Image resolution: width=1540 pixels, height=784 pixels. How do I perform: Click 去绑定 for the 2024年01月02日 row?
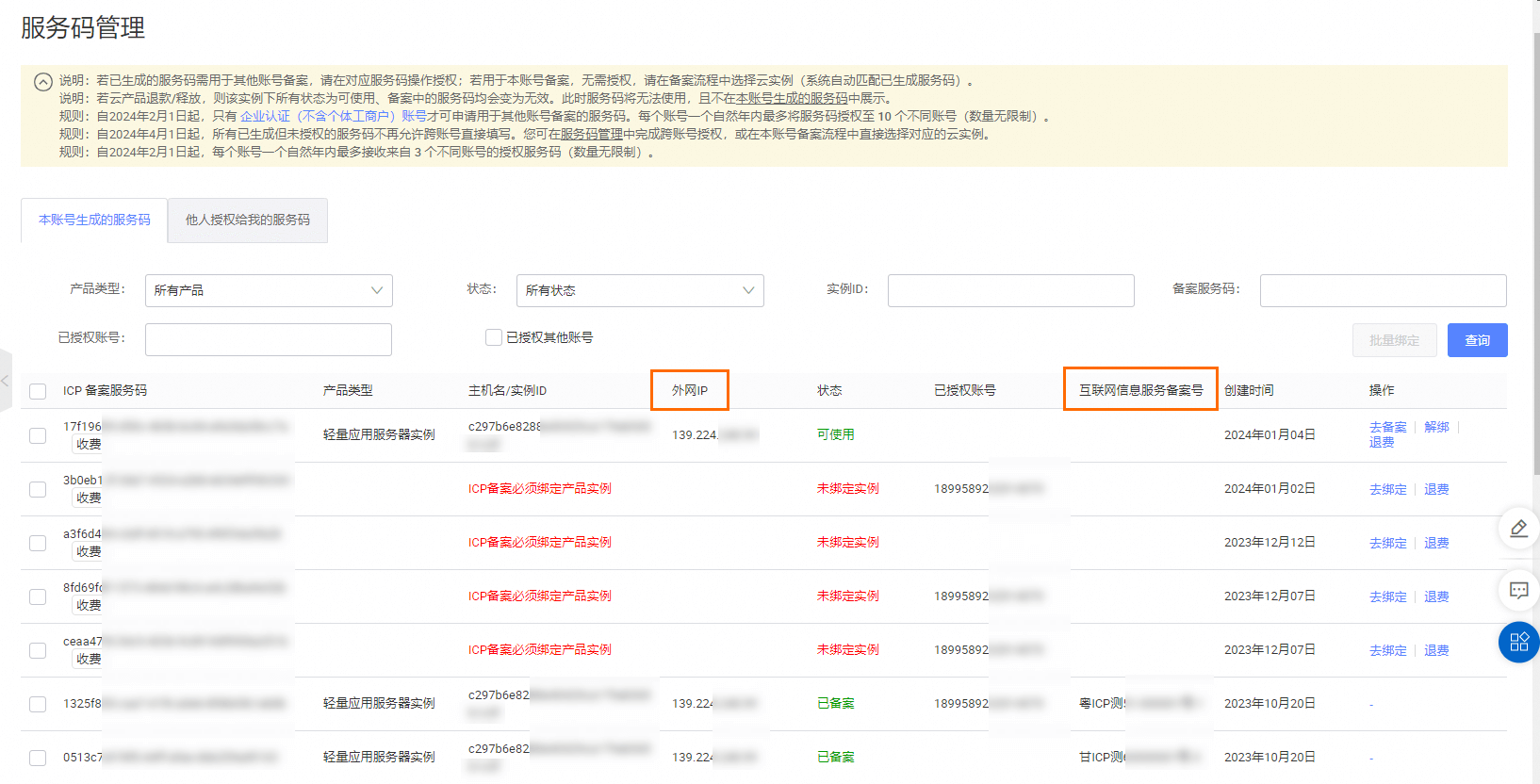pyautogui.click(x=1387, y=489)
